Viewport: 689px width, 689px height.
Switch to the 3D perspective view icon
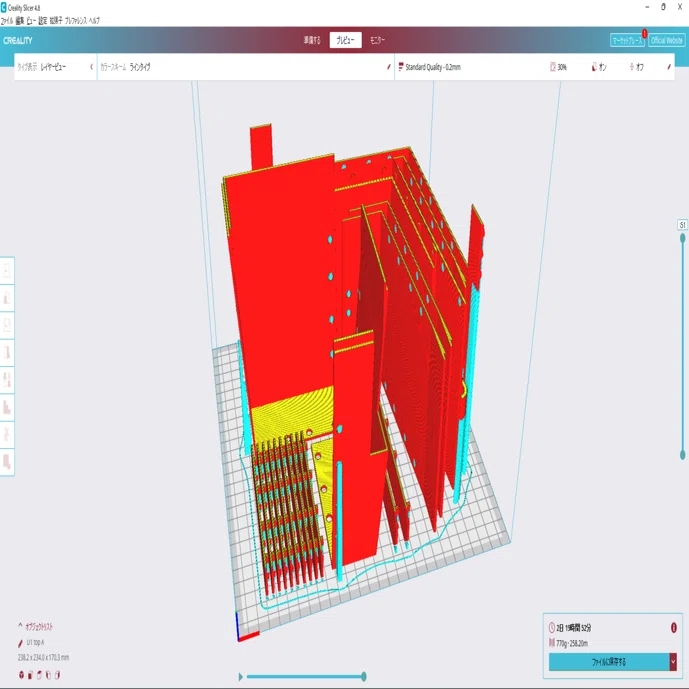click(22, 674)
